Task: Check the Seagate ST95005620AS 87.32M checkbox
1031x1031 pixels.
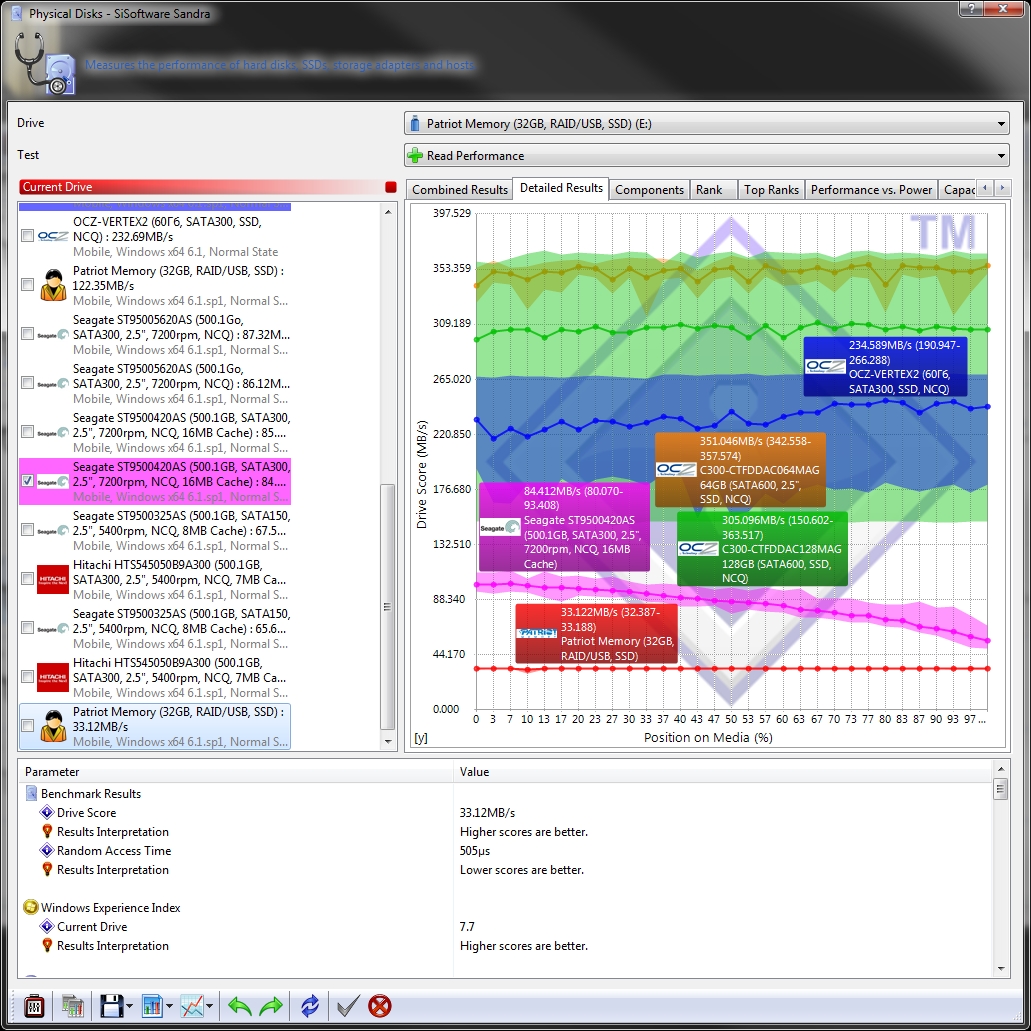Action: (x=28, y=333)
